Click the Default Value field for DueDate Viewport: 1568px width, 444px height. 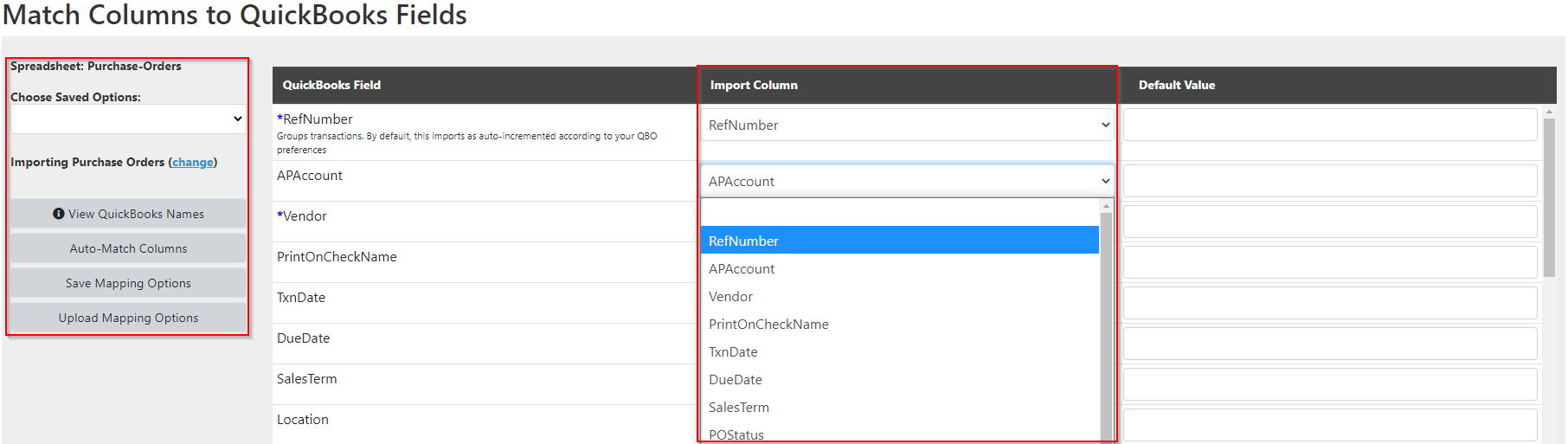click(1330, 344)
